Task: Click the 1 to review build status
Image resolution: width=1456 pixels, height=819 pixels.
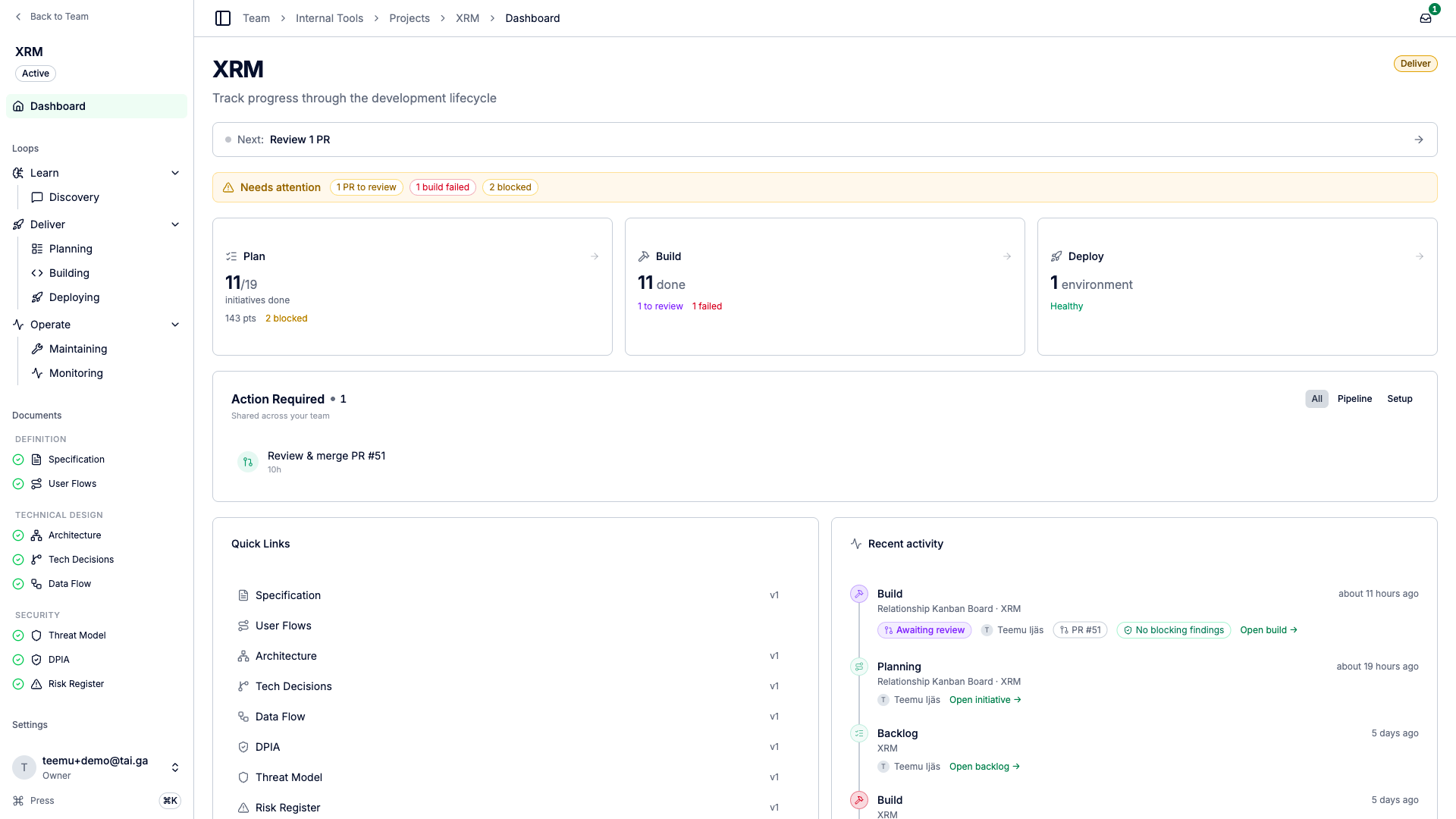Action: point(660,306)
